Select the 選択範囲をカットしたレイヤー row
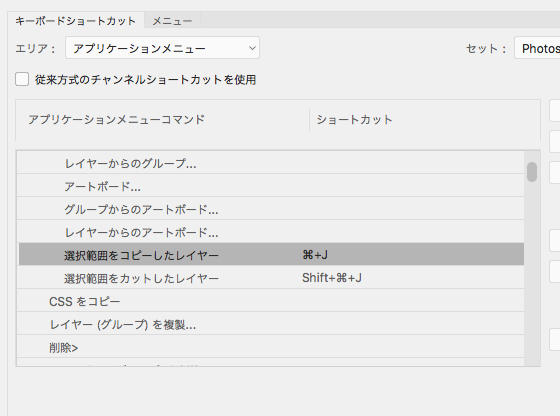The image size is (560, 416). pyautogui.click(x=270, y=278)
